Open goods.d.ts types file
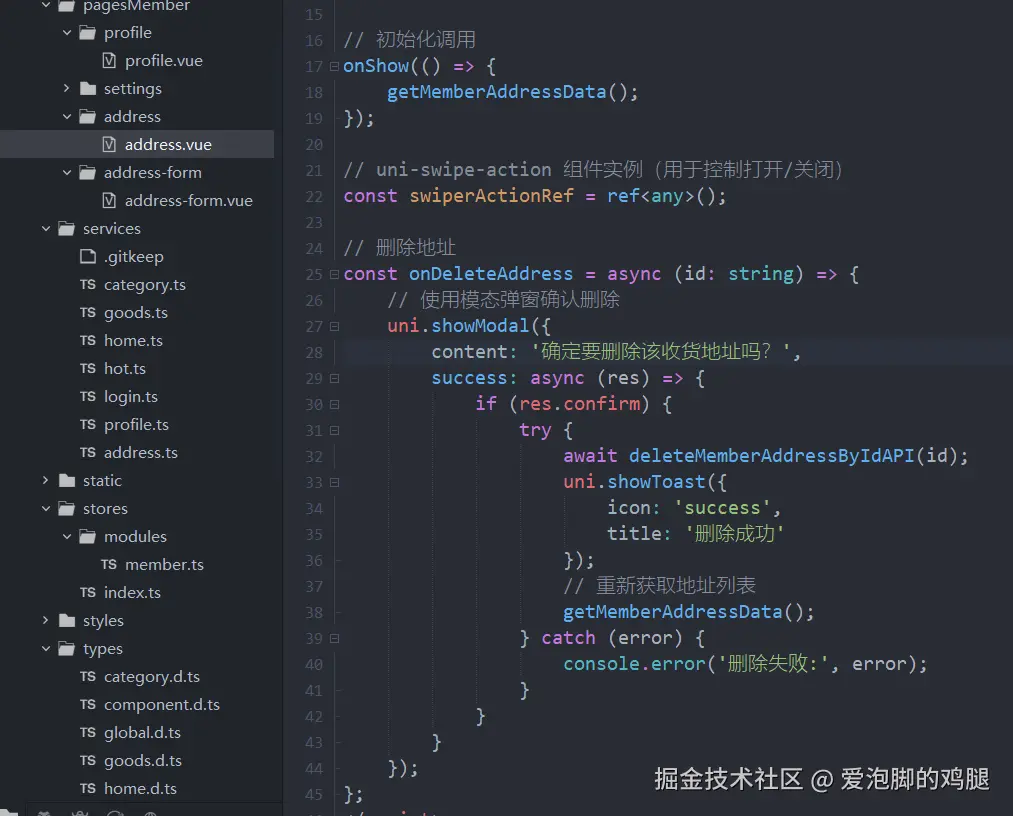The image size is (1013, 816). tap(143, 760)
